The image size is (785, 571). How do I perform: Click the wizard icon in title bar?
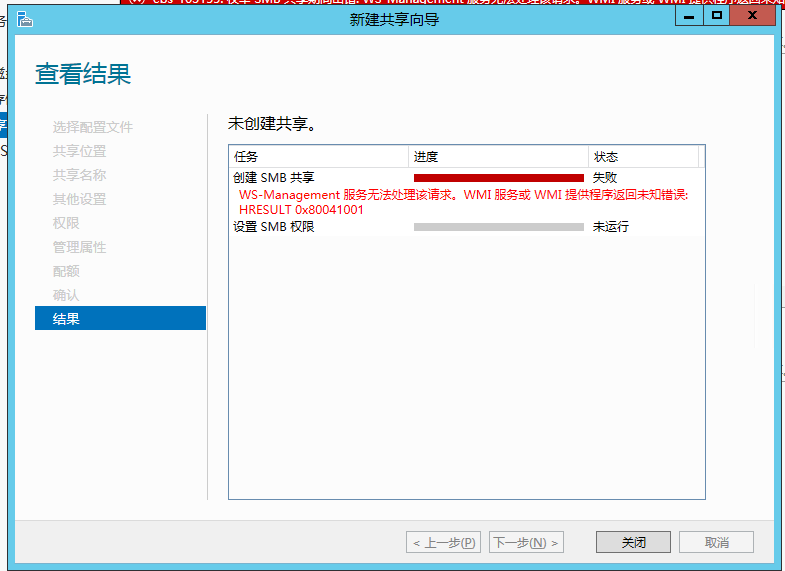point(25,20)
